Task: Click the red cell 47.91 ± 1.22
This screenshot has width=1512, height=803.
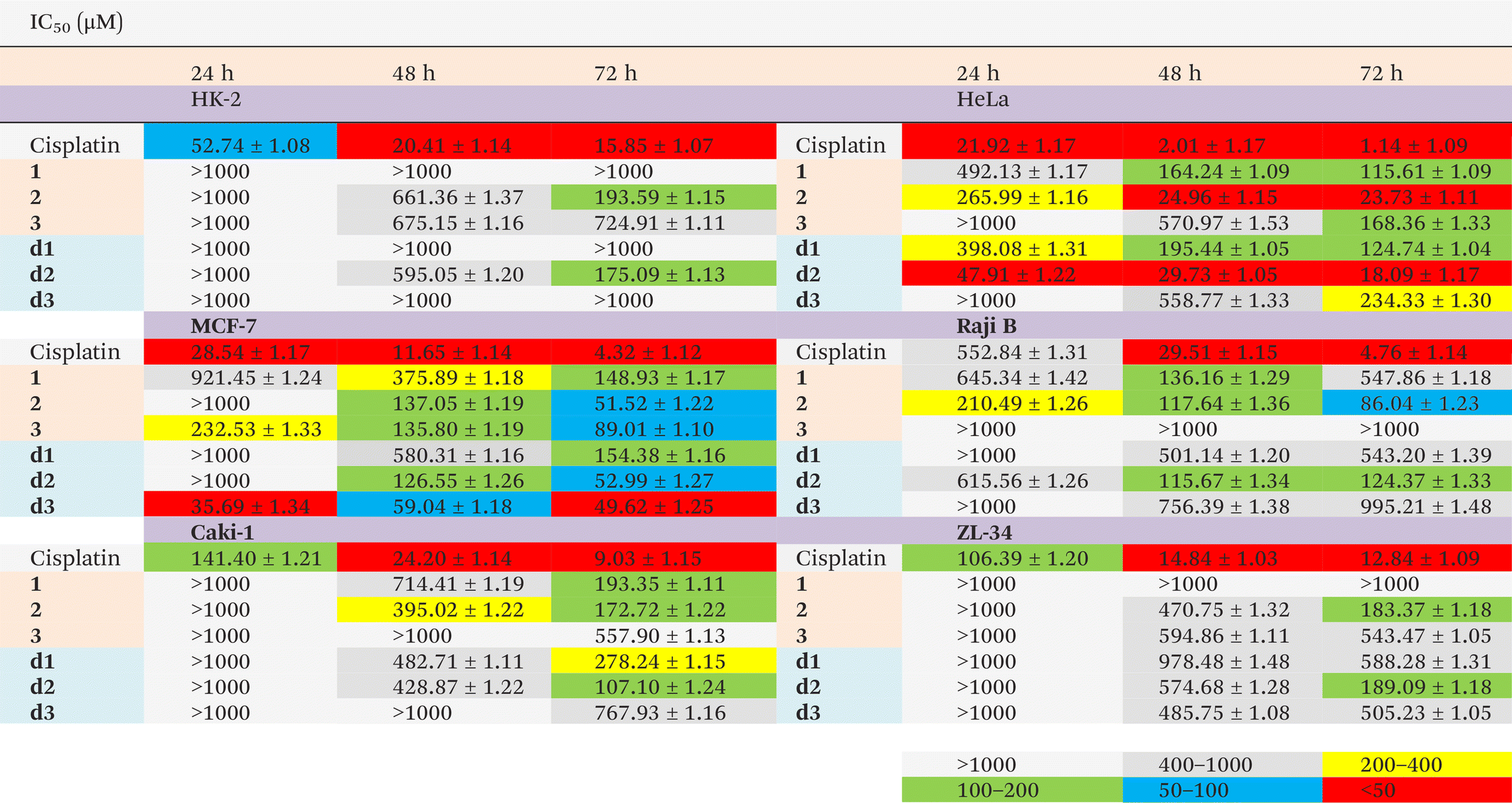Action: (1012, 274)
